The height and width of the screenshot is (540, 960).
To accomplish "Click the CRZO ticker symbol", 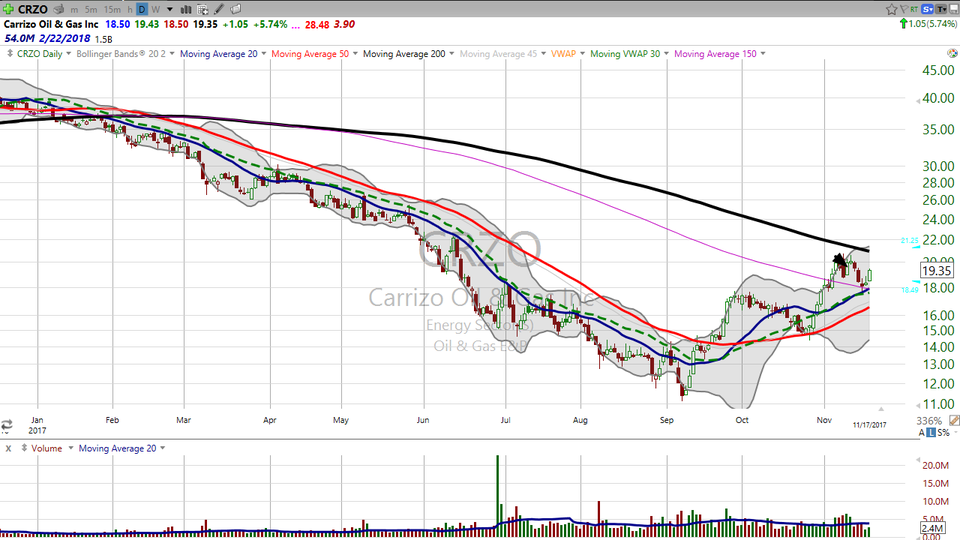I will click(32, 9).
